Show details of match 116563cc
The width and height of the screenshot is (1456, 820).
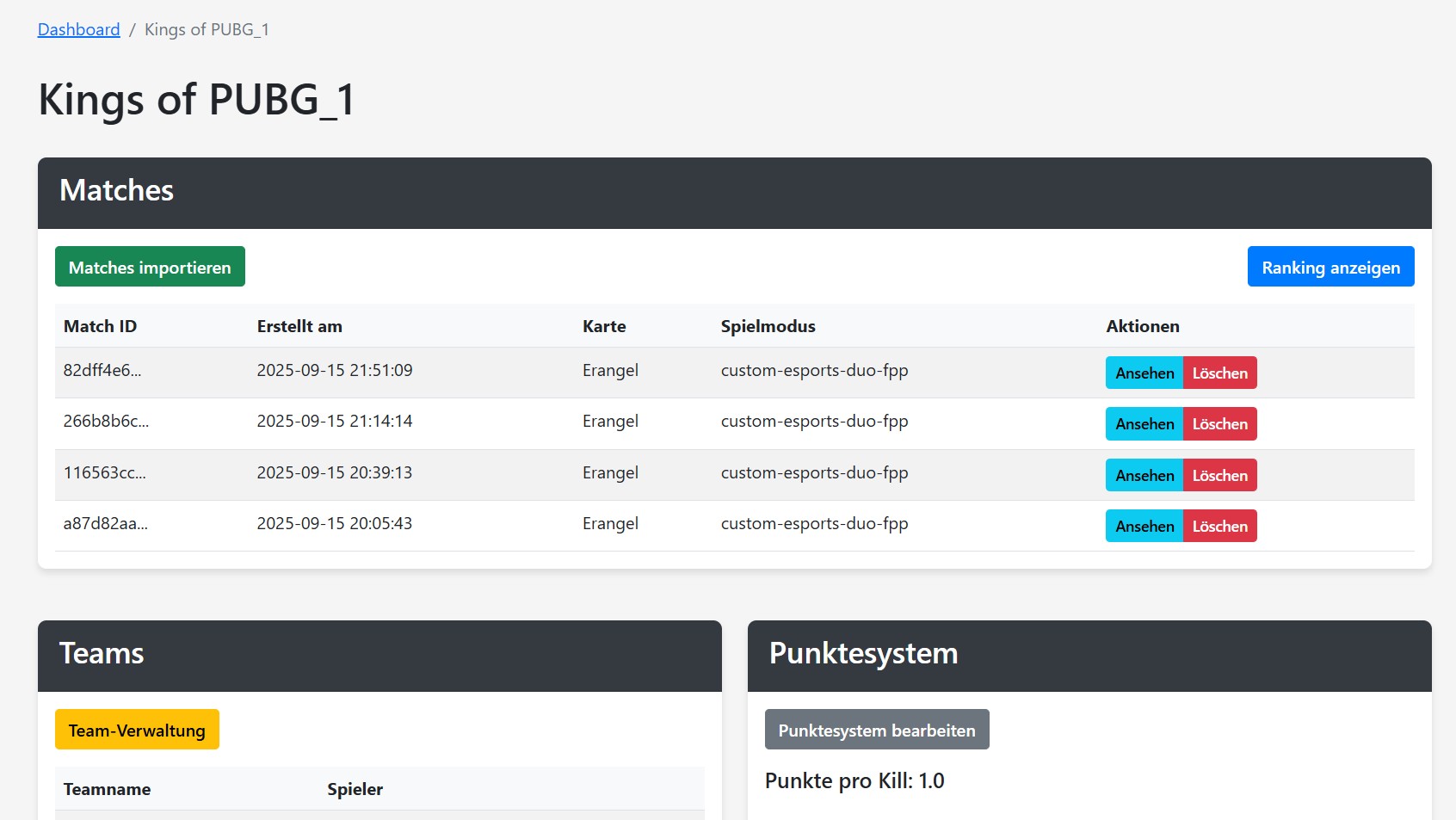1144,475
